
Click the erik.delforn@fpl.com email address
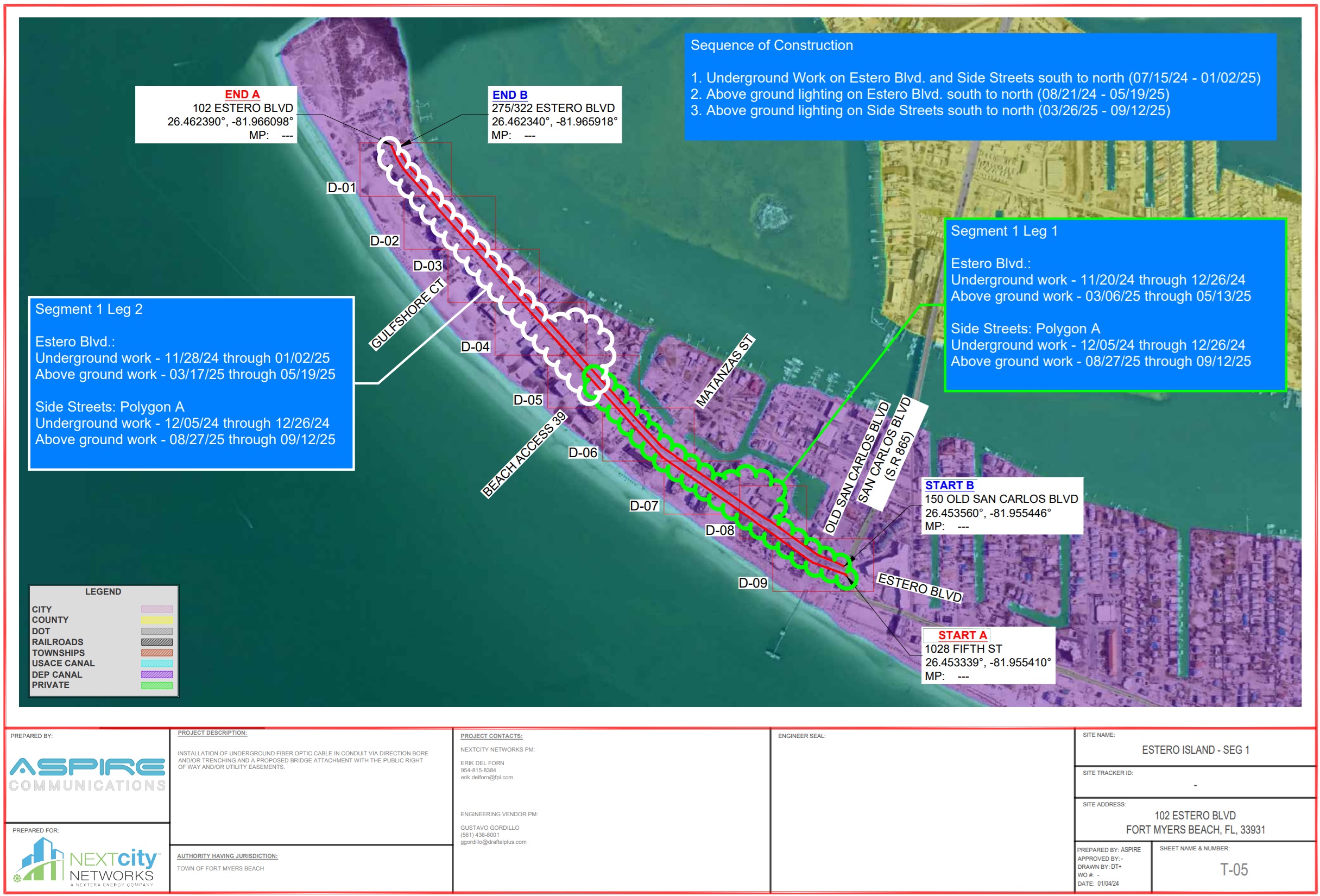487,777
